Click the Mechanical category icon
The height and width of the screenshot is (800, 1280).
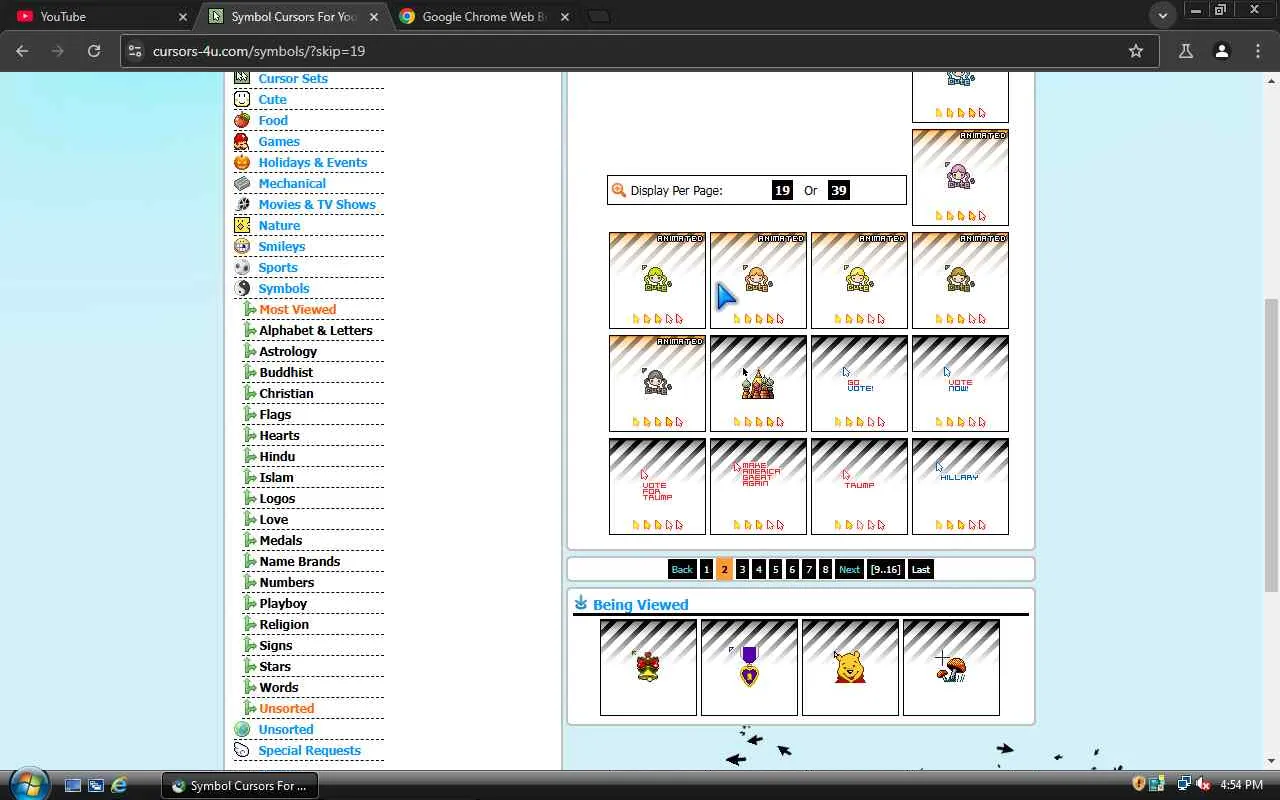242,183
